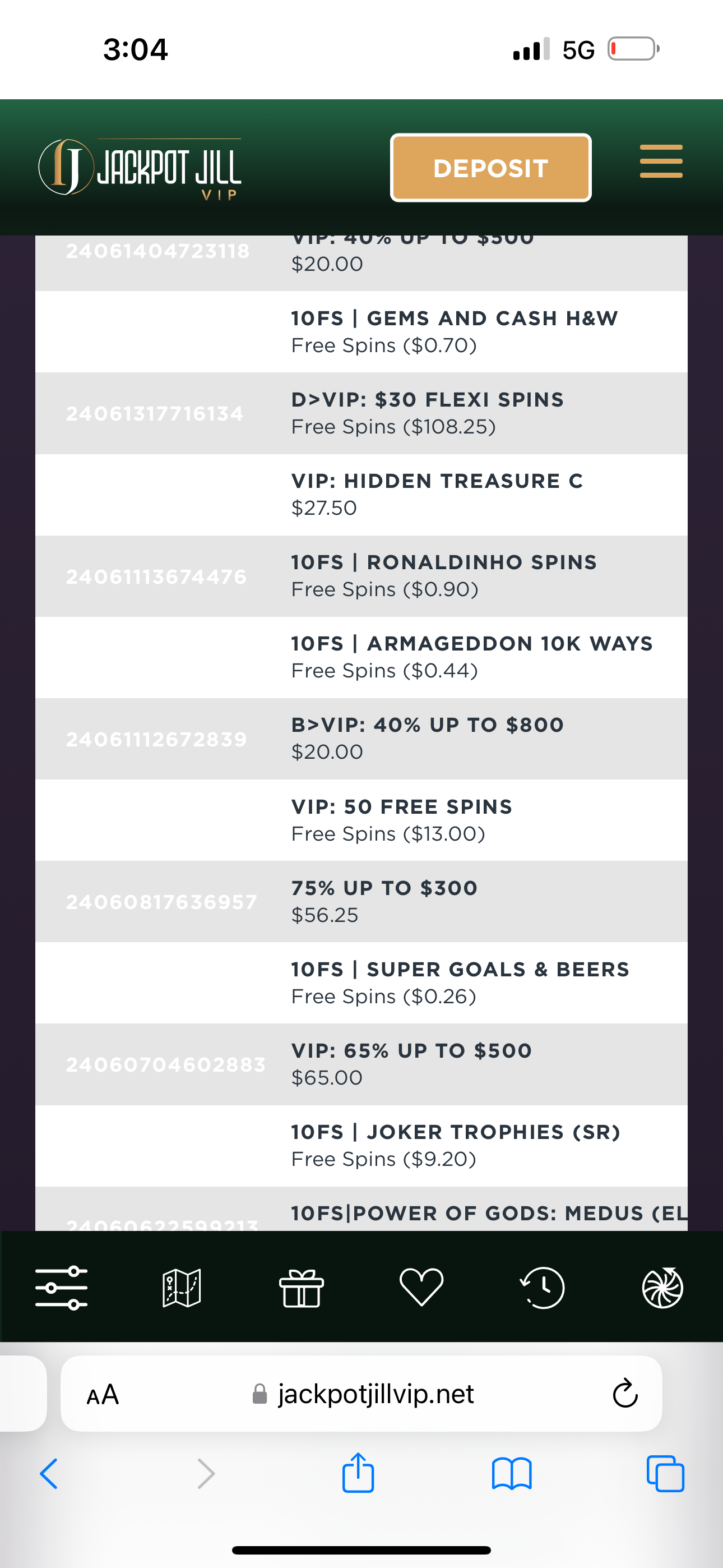Open the heart favorites icon
Screen dimensions: 723x1568
pos(421,1288)
